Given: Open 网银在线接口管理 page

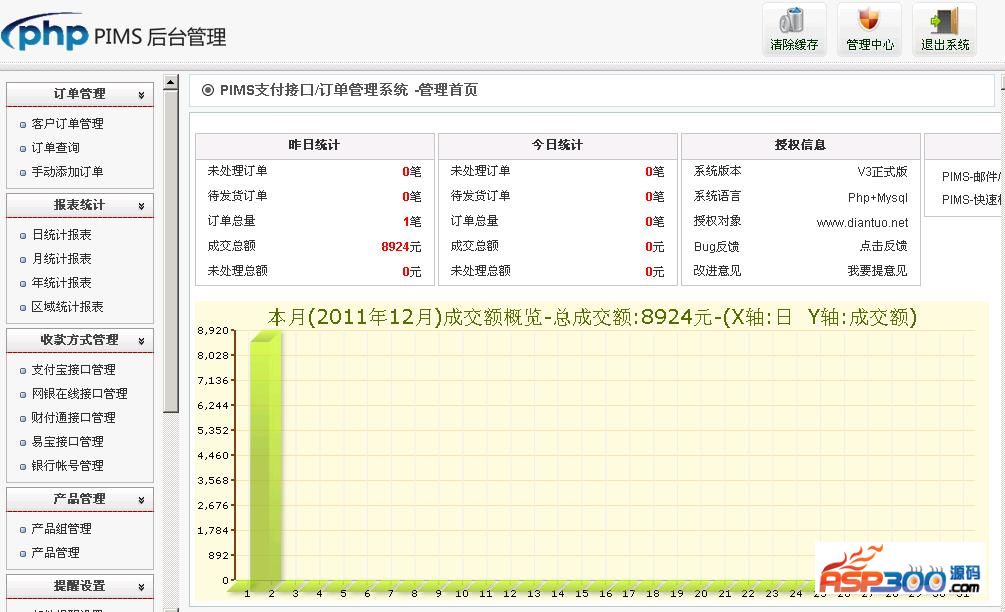Looking at the screenshot, I should tap(79, 393).
